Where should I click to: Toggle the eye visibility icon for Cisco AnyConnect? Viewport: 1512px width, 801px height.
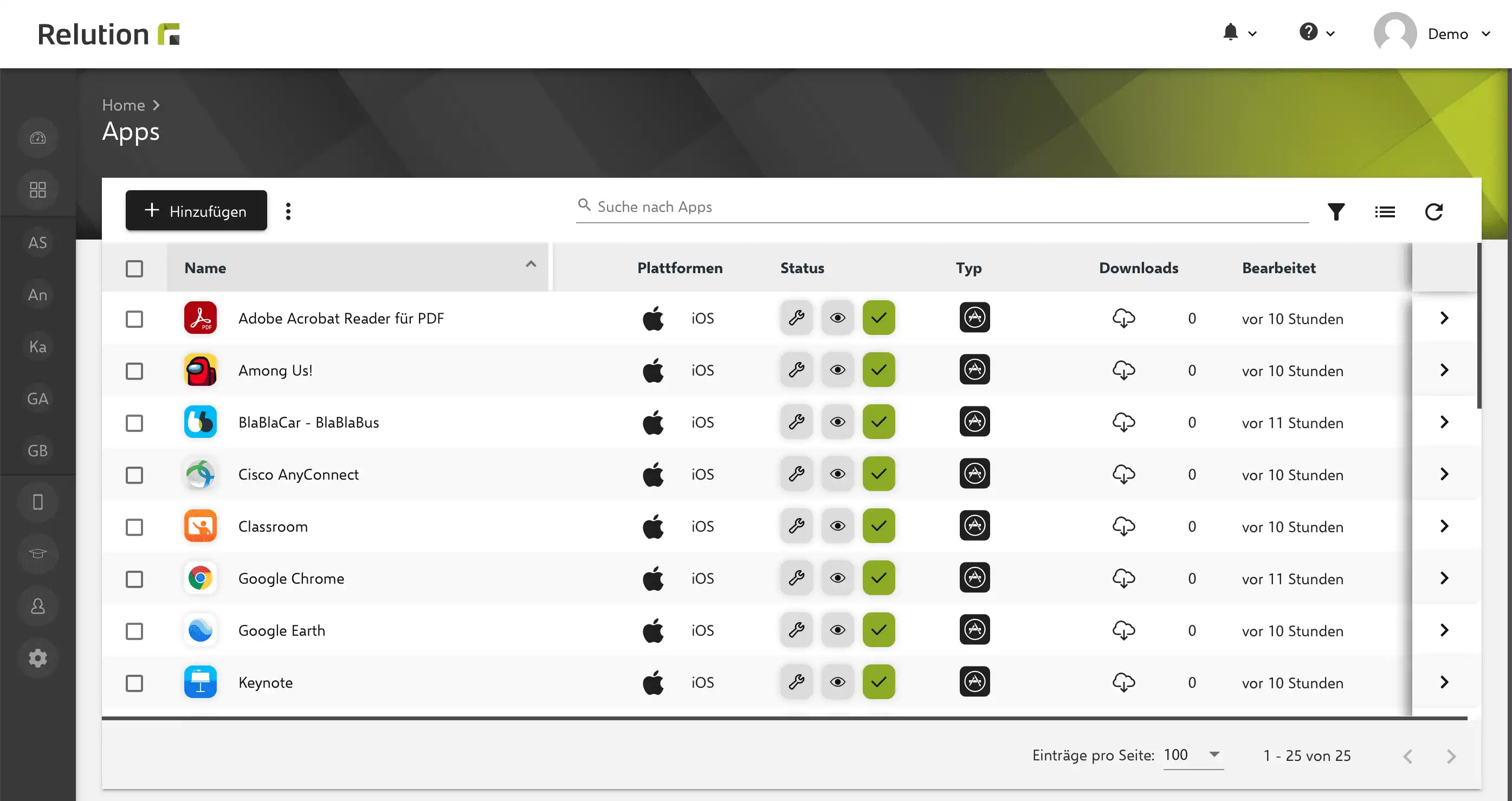point(838,474)
